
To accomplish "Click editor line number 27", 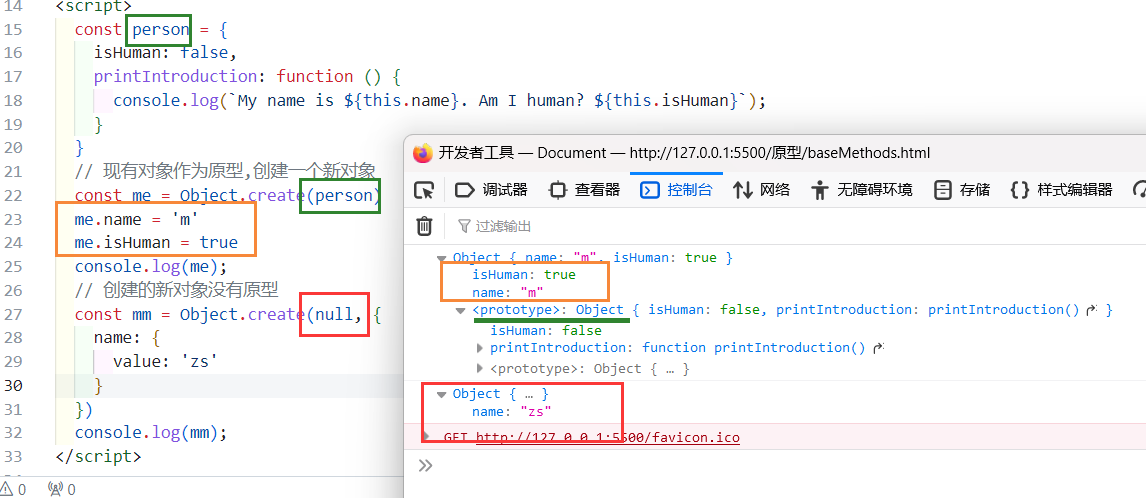I will 12,314.
